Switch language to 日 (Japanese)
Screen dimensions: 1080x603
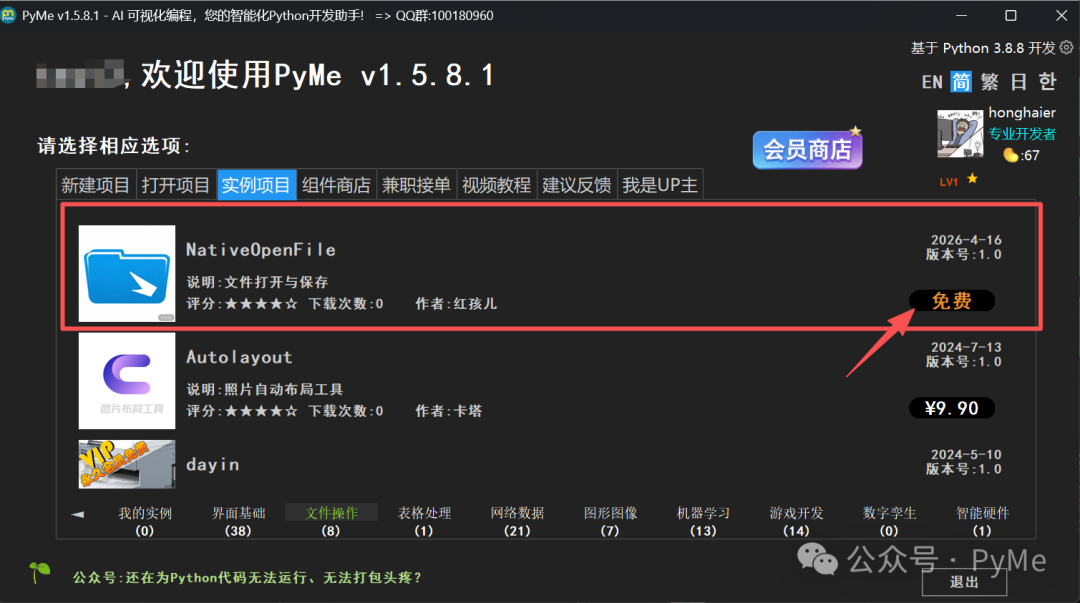click(1019, 81)
